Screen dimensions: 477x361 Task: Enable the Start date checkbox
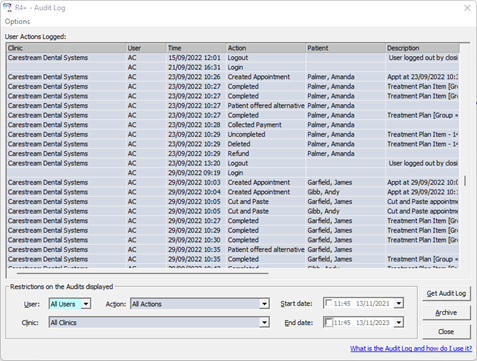[329, 303]
